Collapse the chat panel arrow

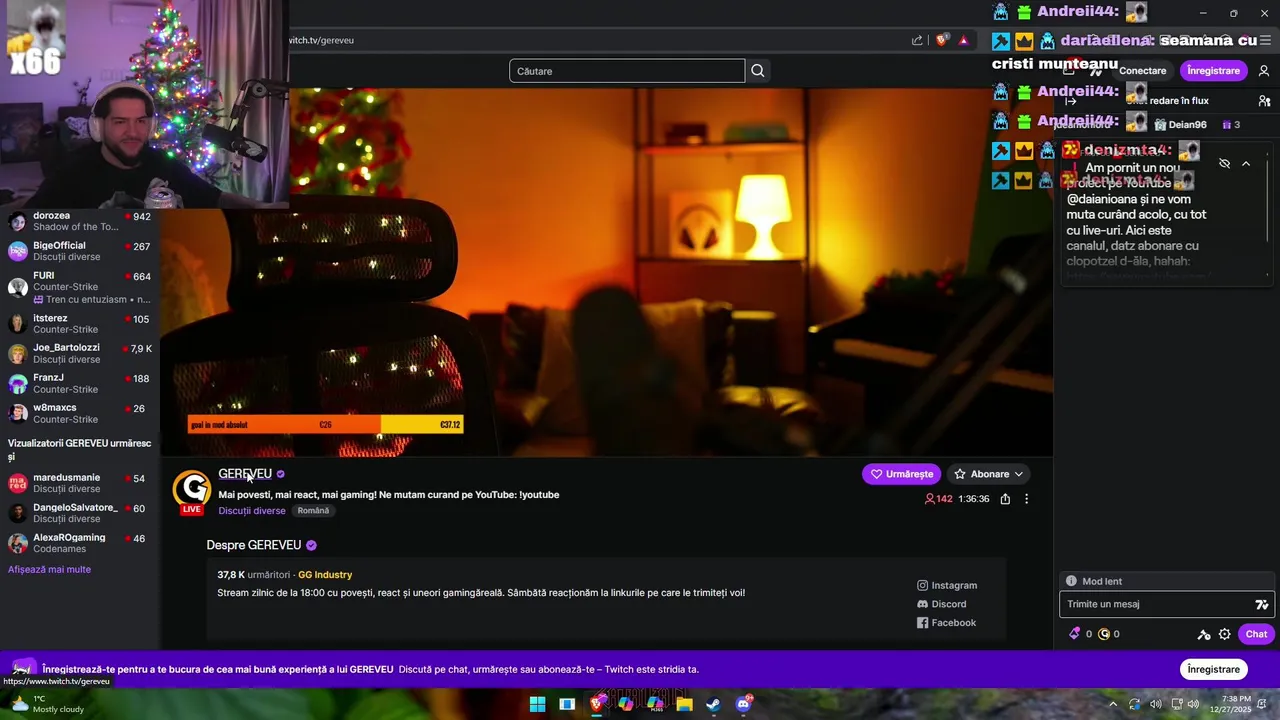click(1071, 101)
